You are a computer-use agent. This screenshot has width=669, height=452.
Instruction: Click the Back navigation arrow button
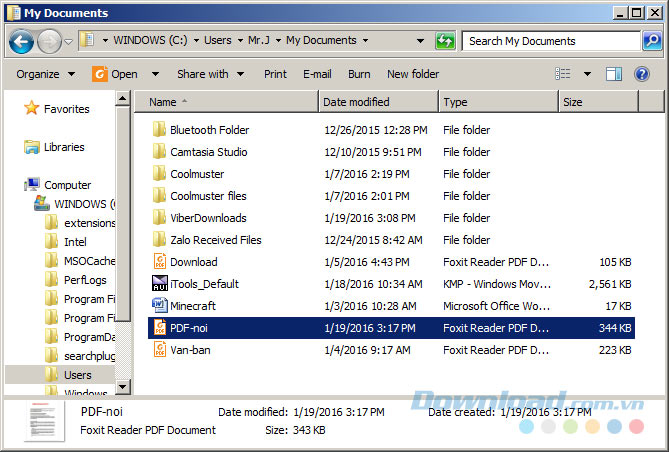(x=22, y=41)
